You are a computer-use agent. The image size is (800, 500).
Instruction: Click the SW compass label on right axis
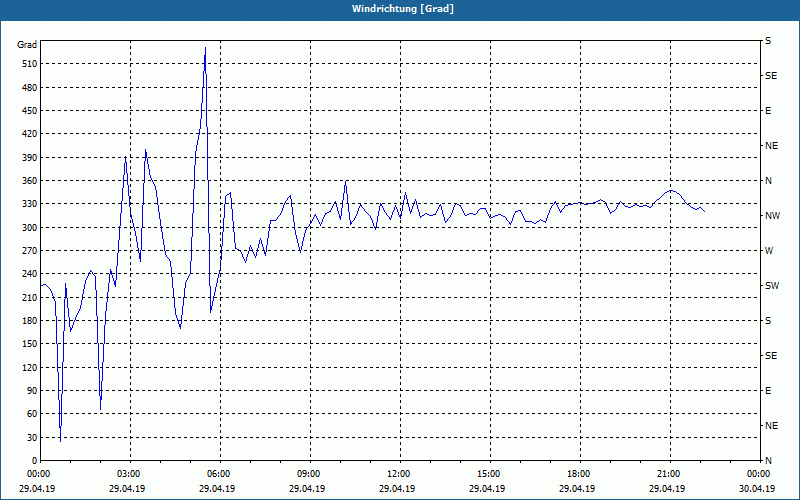pyautogui.click(x=772, y=286)
